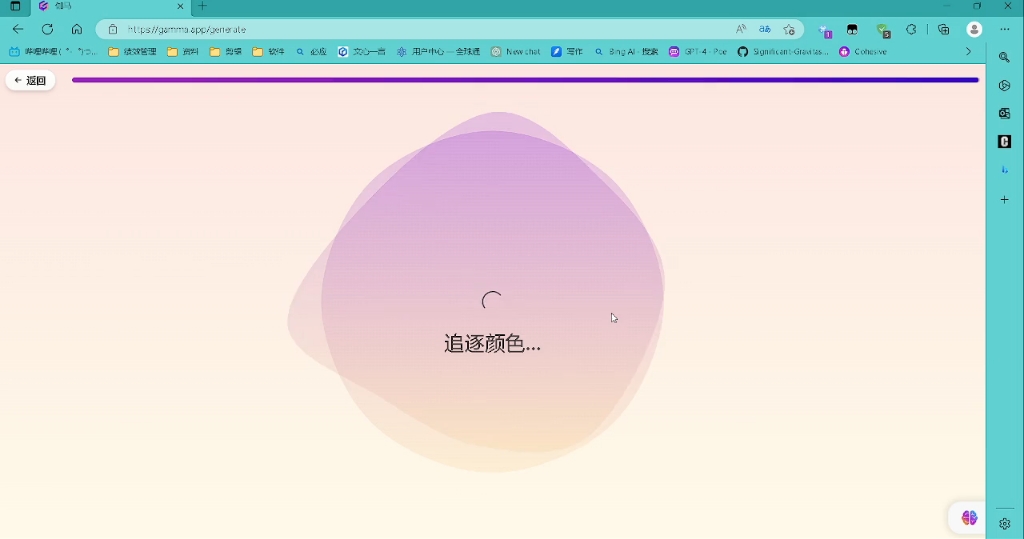Select the Gamma browser tab

(111, 7)
